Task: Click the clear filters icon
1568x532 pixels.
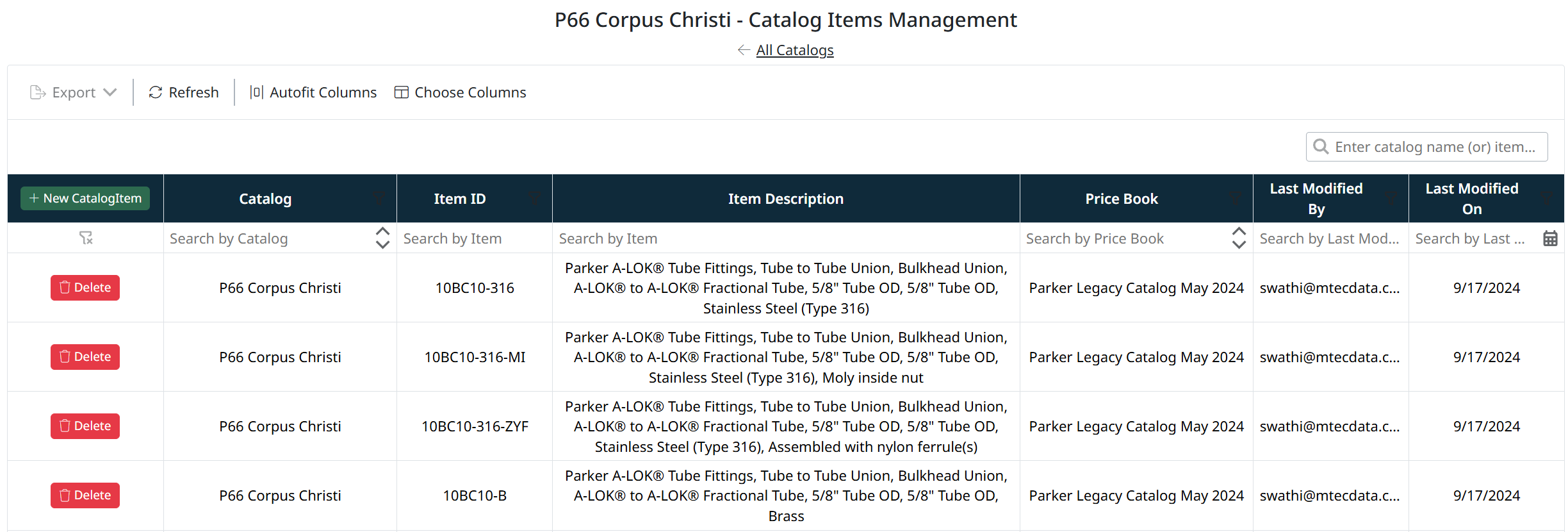Action: [86, 238]
